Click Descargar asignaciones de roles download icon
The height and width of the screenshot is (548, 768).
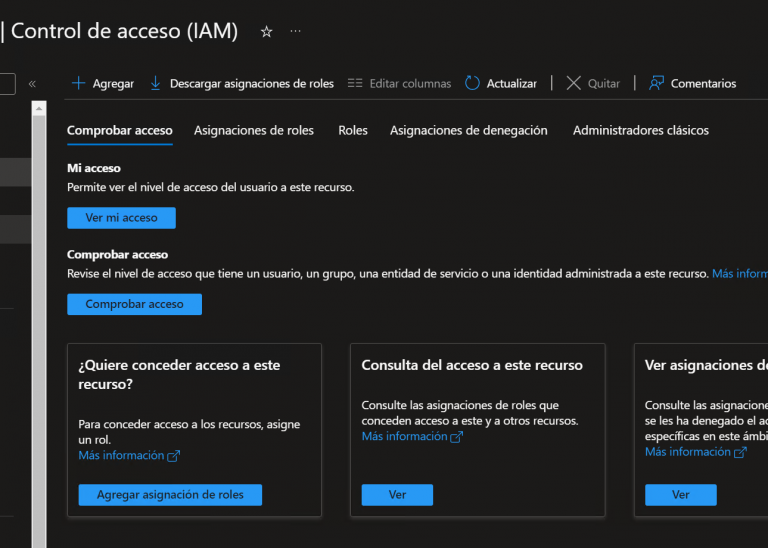pos(155,84)
